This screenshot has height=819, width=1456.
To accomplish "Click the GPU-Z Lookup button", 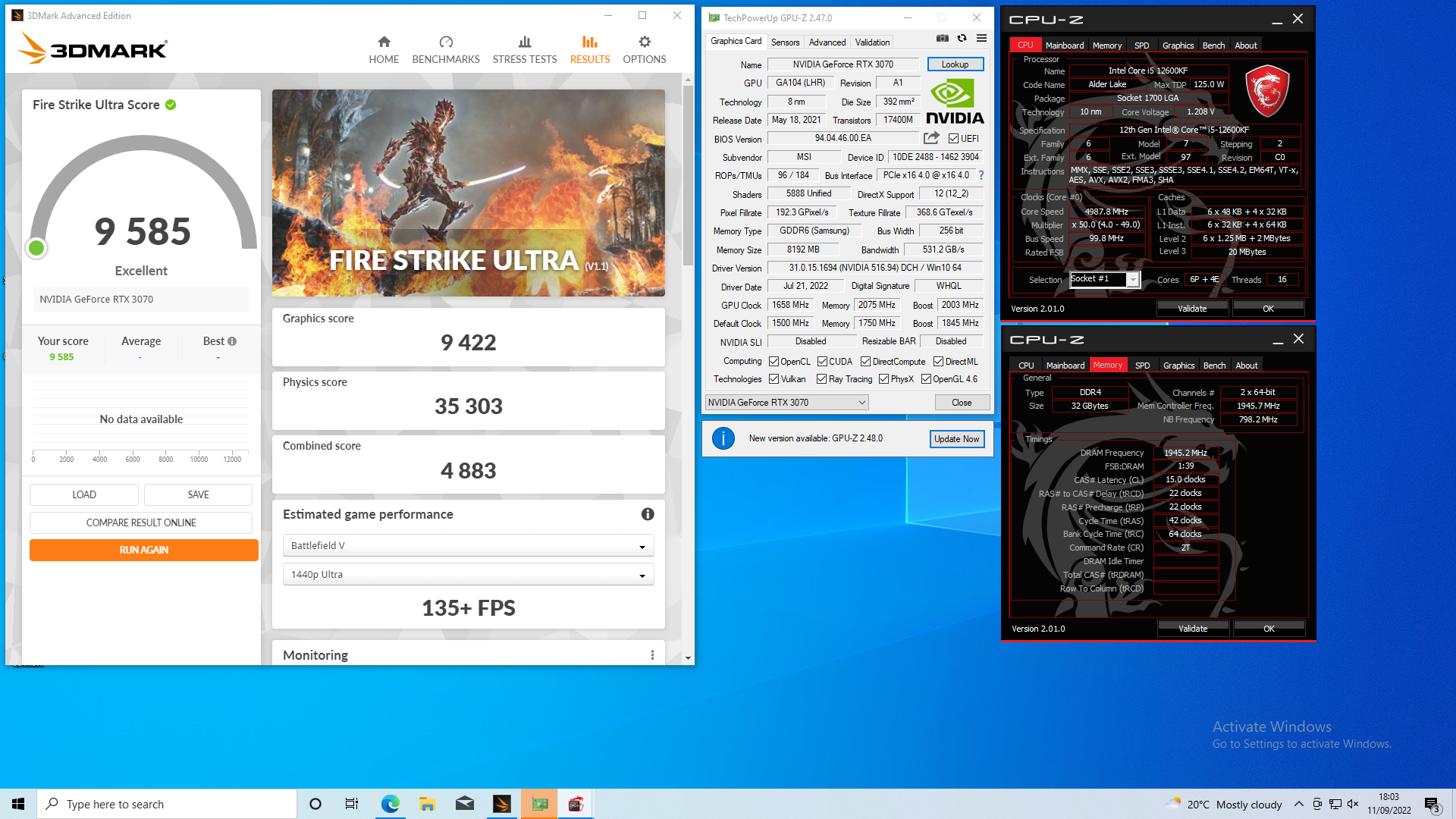I will coord(955,64).
